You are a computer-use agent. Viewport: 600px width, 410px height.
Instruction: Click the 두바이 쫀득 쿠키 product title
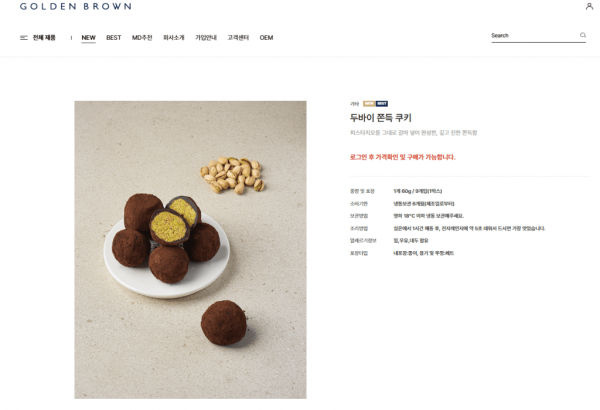pyautogui.click(x=381, y=118)
